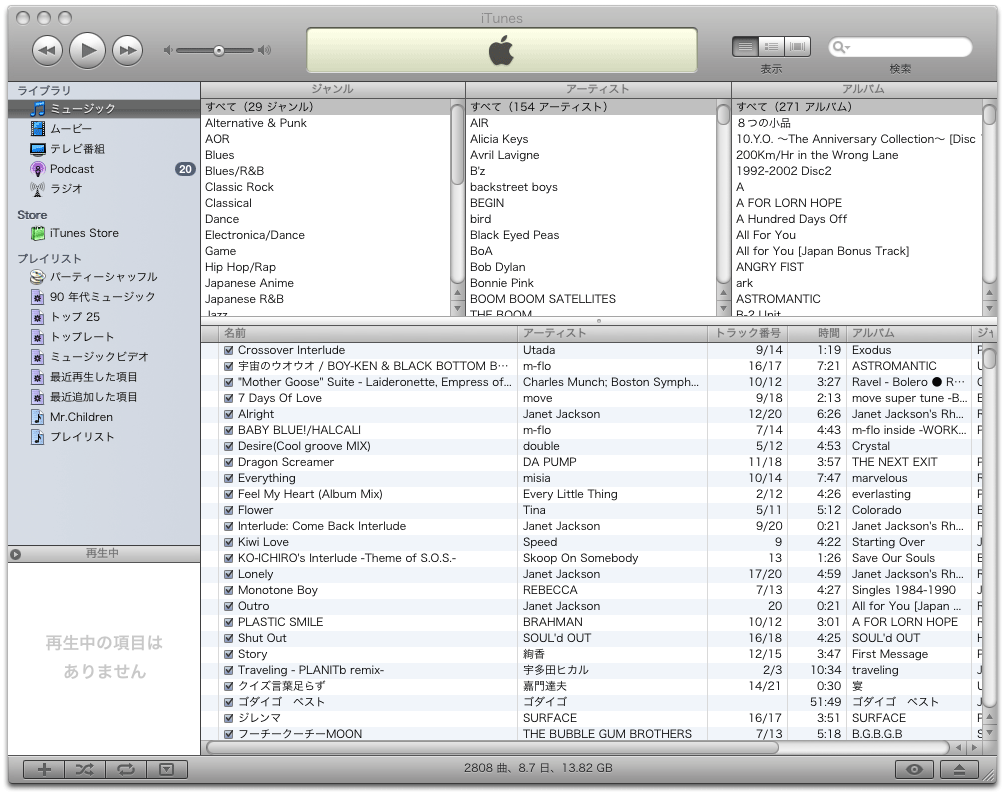Select the トップレート smart playlist
The height and width of the screenshot is (796, 1007).
coord(104,337)
